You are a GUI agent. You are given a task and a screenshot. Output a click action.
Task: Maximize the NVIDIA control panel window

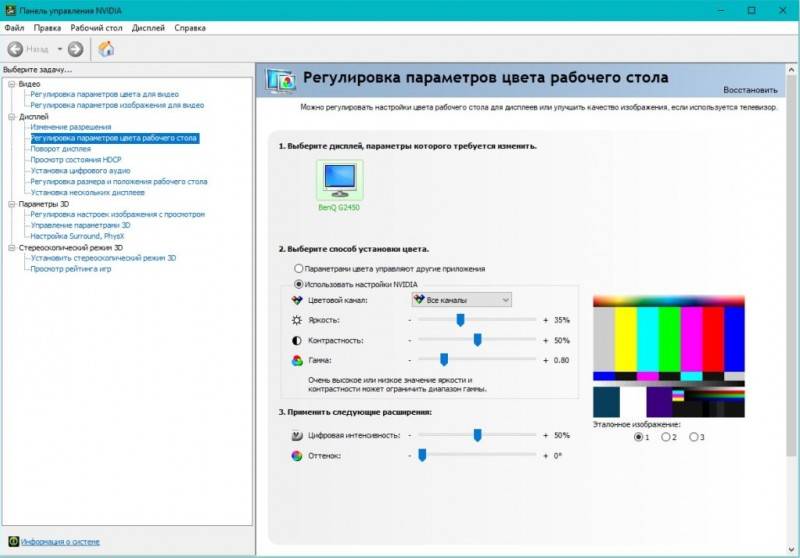(752, 10)
